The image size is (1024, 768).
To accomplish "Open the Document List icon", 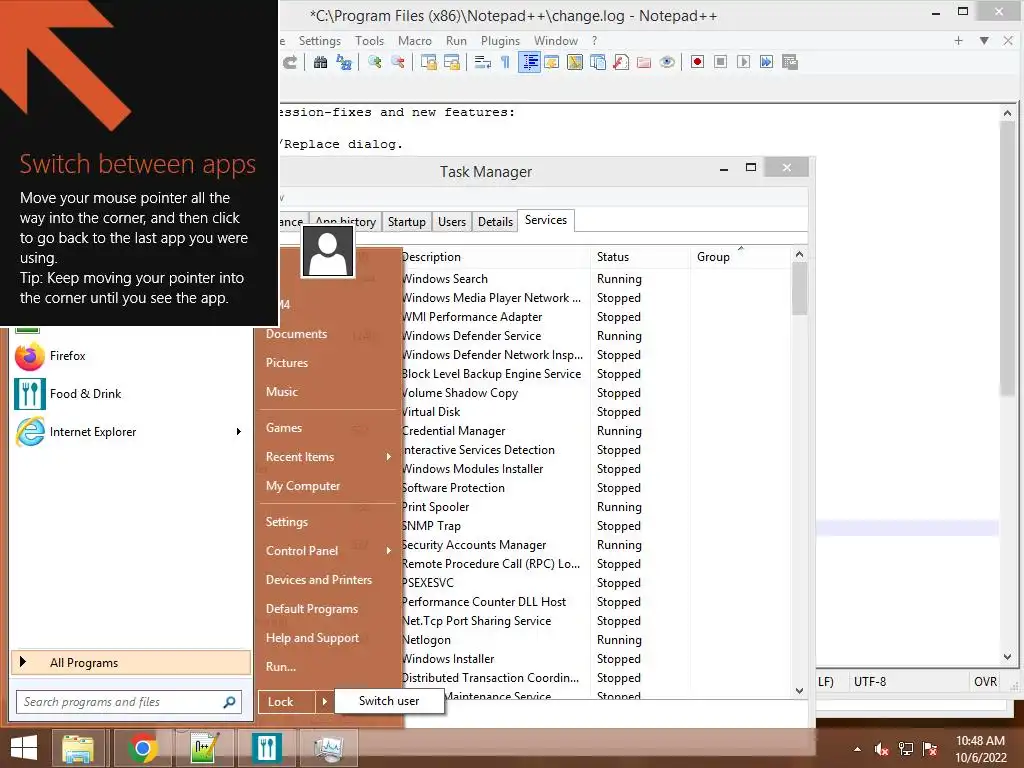I will pyautogui.click(x=598, y=62).
